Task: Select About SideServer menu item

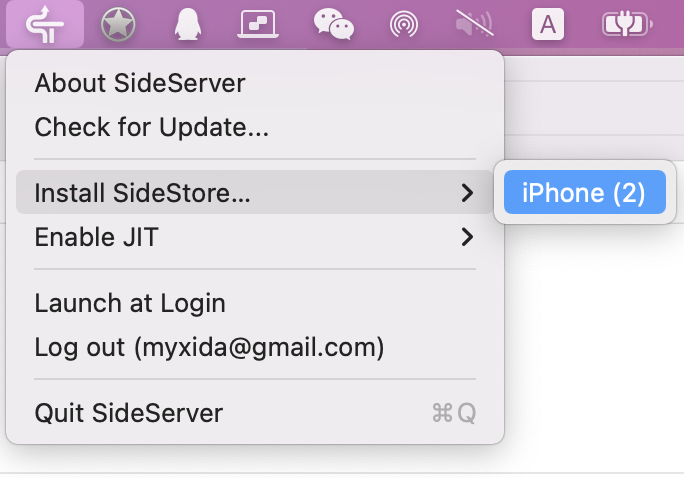Action: point(140,83)
